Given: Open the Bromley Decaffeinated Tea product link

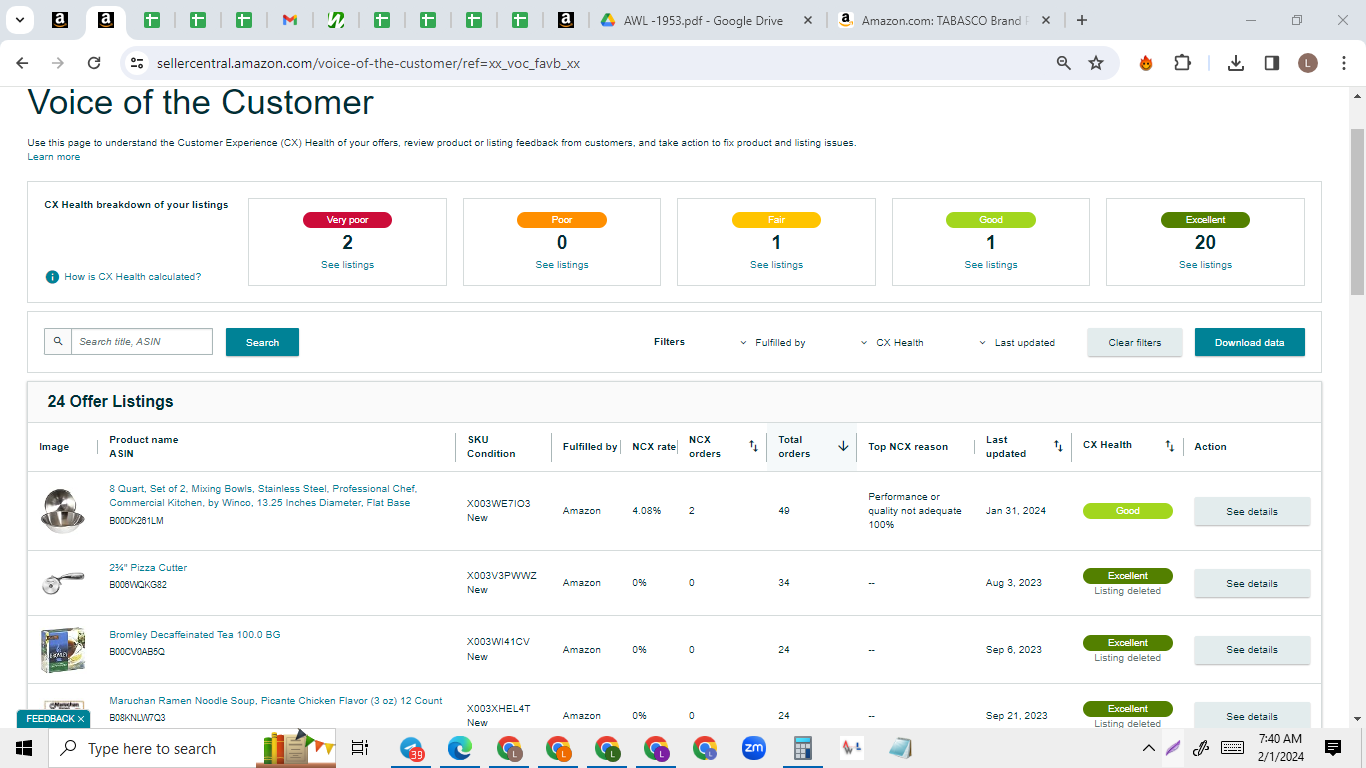Looking at the screenshot, I should [x=195, y=635].
